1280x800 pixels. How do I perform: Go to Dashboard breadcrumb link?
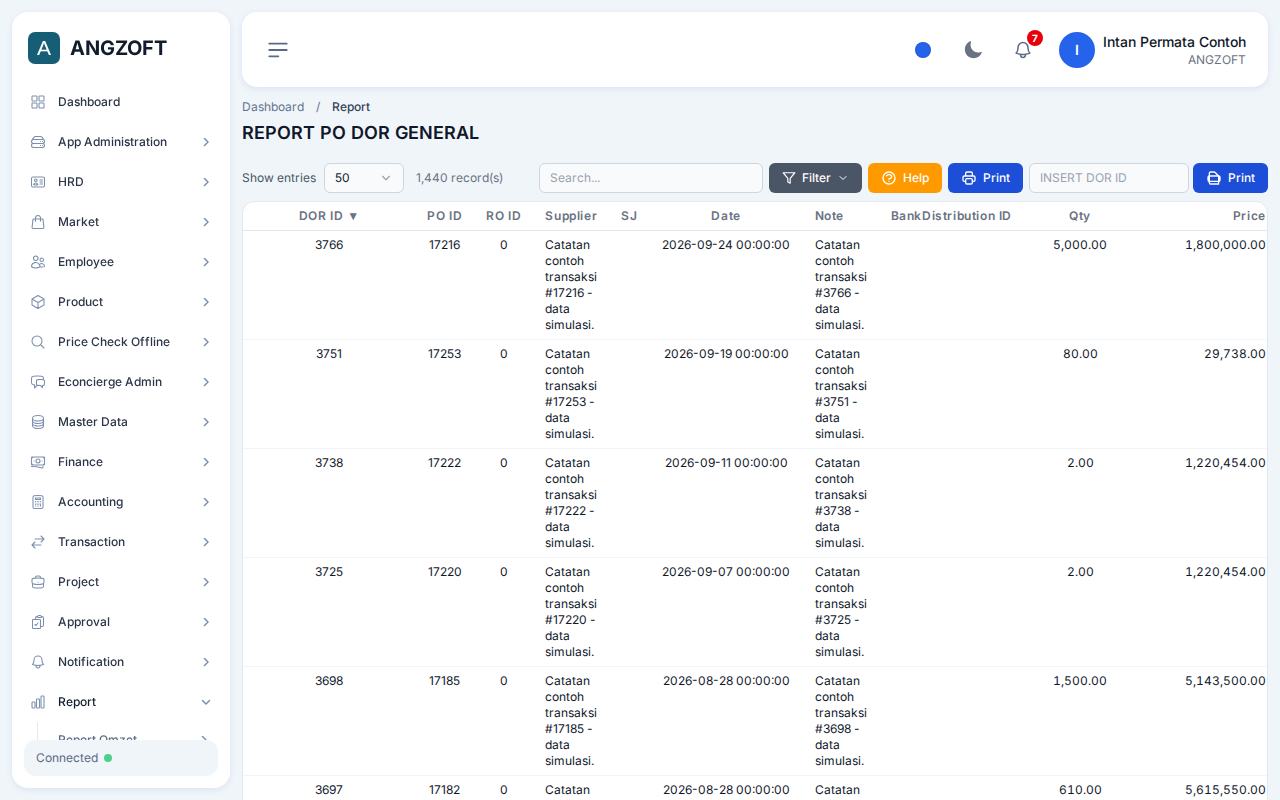(273, 107)
